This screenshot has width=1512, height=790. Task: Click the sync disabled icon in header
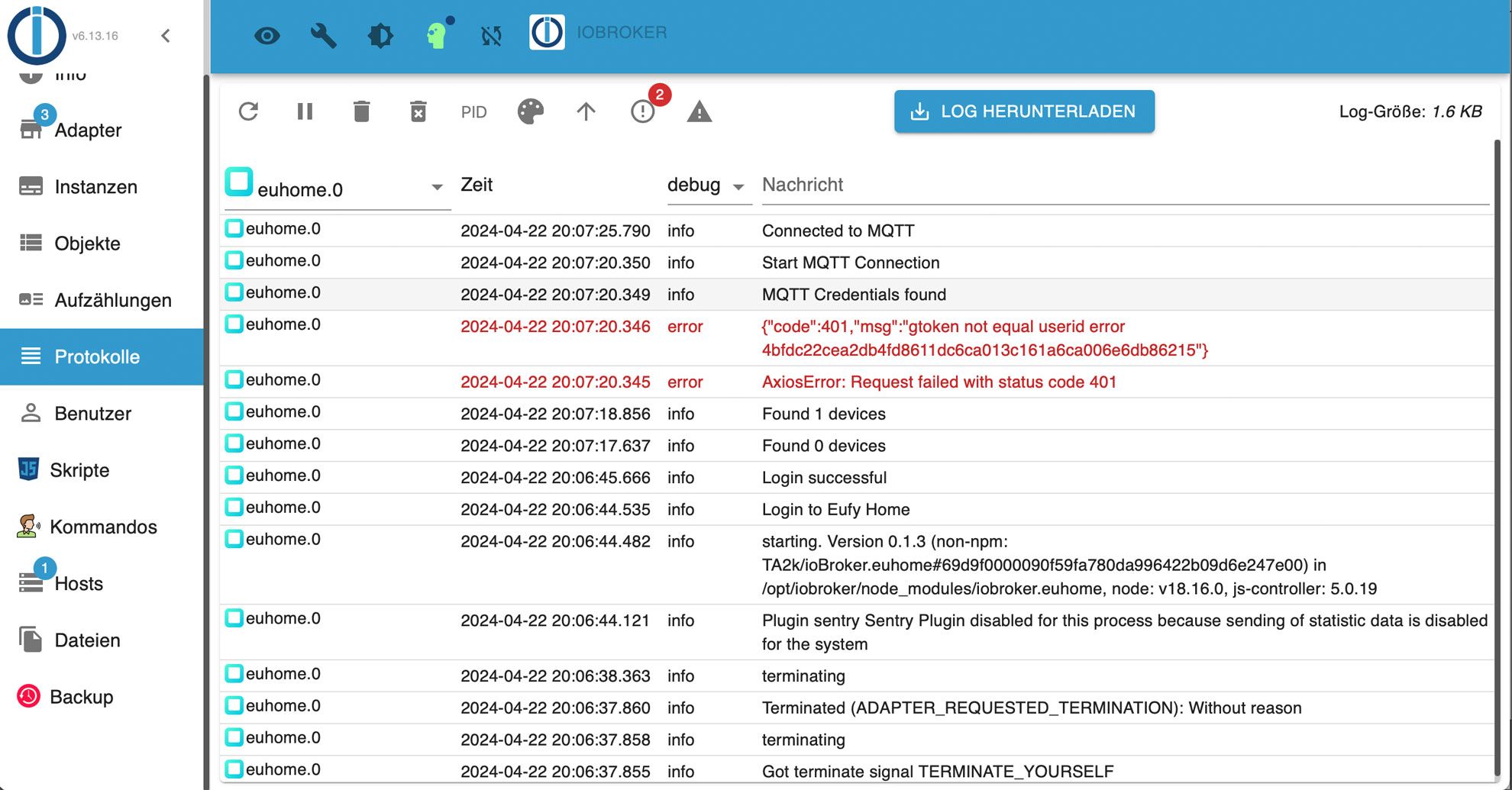(491, 35)
